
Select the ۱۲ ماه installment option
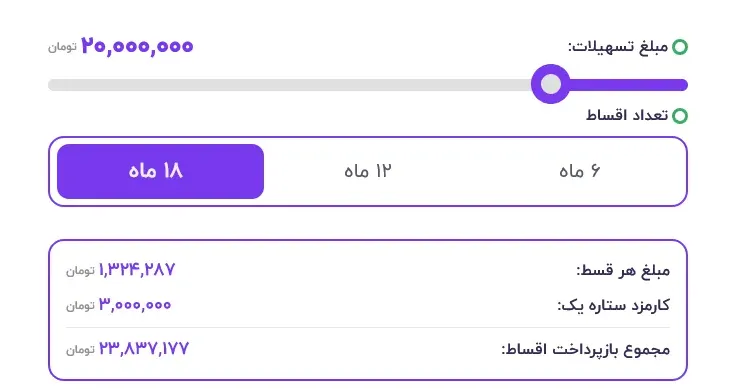pos(368,171)
